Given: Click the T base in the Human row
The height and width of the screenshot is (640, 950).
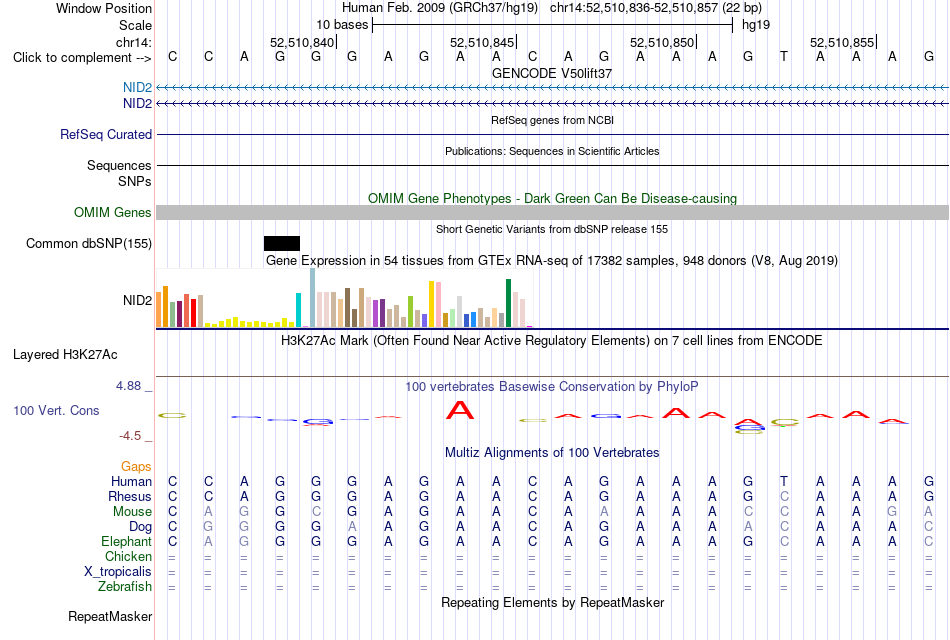Looking at the screenshot, I should coord(784,481).
